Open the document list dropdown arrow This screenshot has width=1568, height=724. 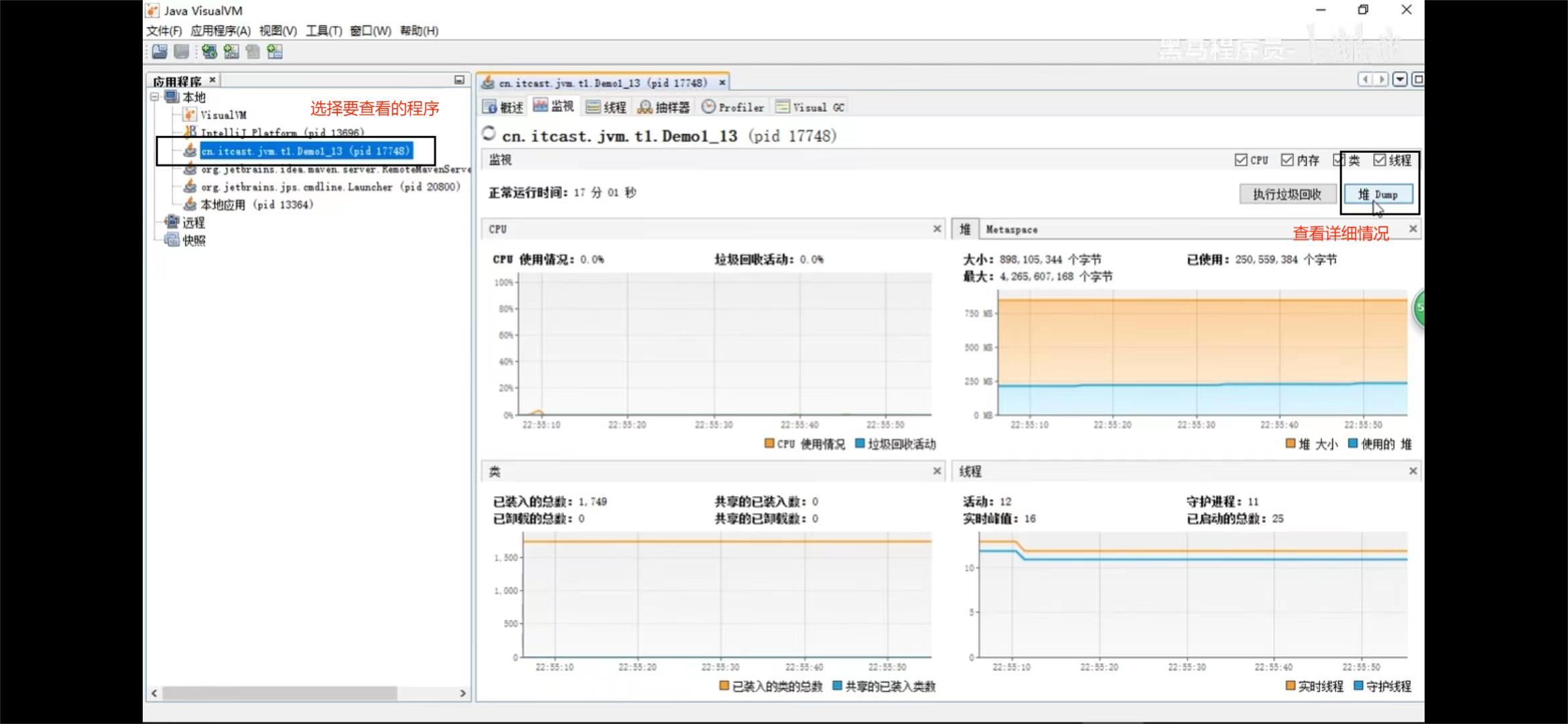(x=1400, y=80)
